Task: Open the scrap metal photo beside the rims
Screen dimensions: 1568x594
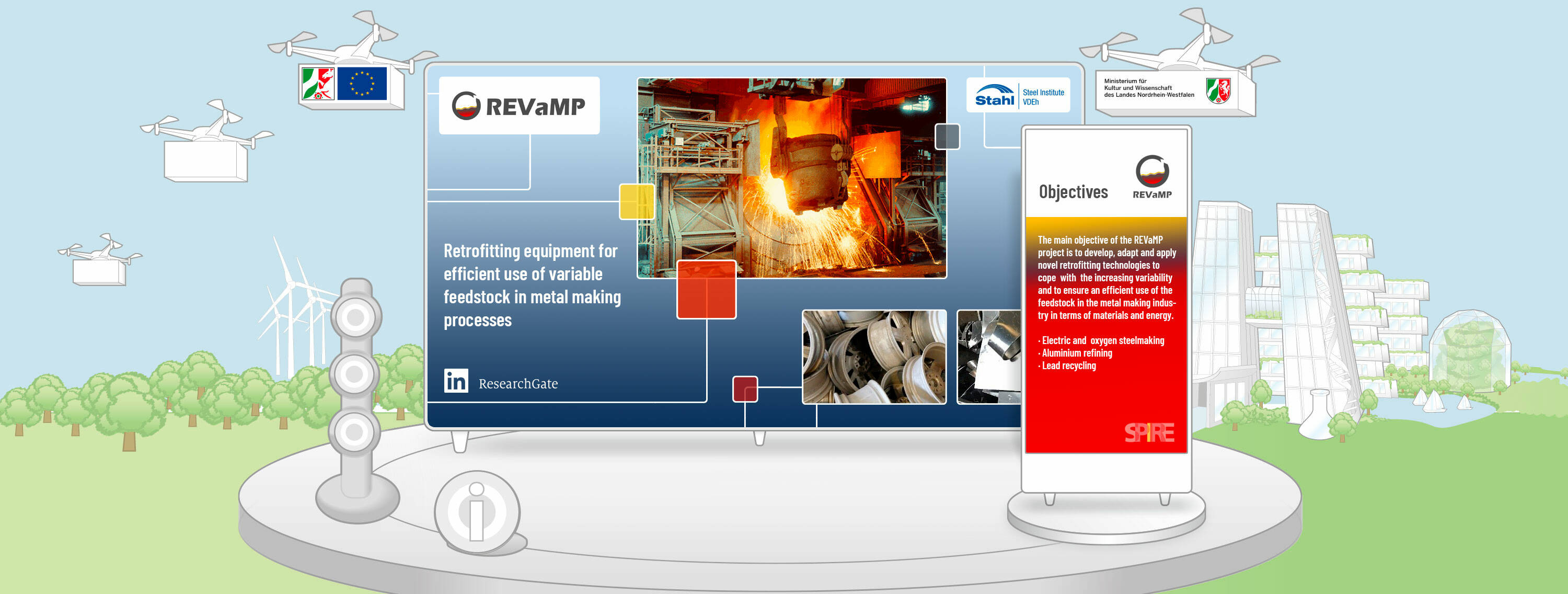Action: click(x=989, y=357)
